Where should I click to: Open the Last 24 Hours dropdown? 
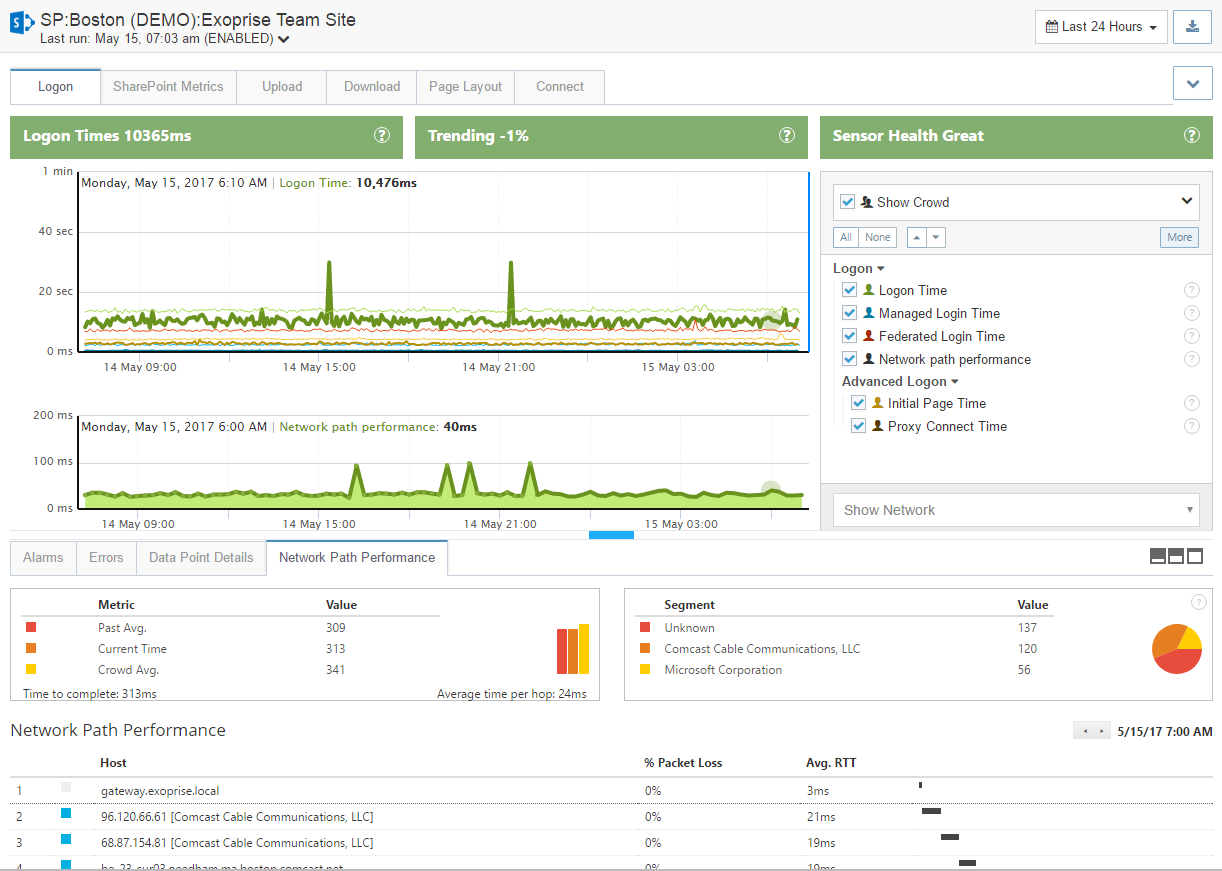1101,27
